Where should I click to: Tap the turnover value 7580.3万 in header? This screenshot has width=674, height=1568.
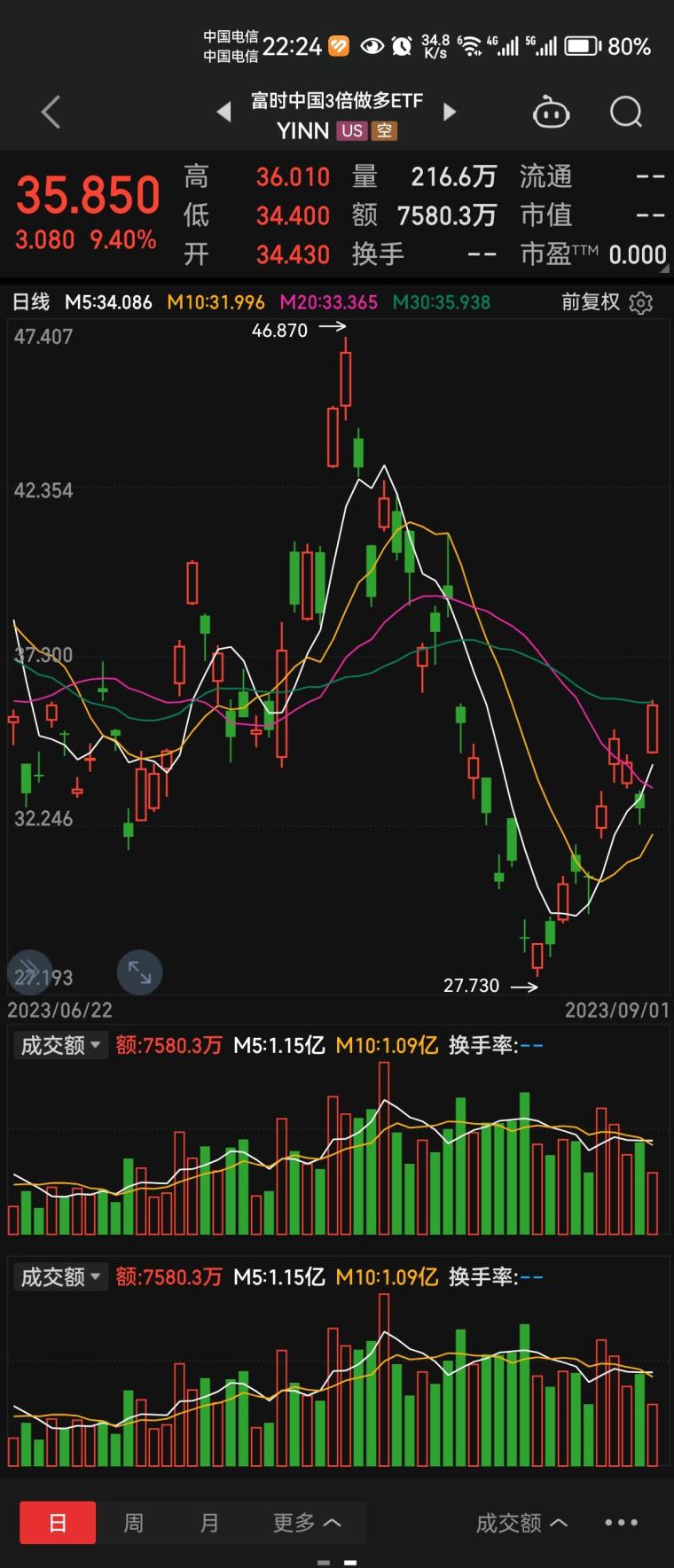447,215
